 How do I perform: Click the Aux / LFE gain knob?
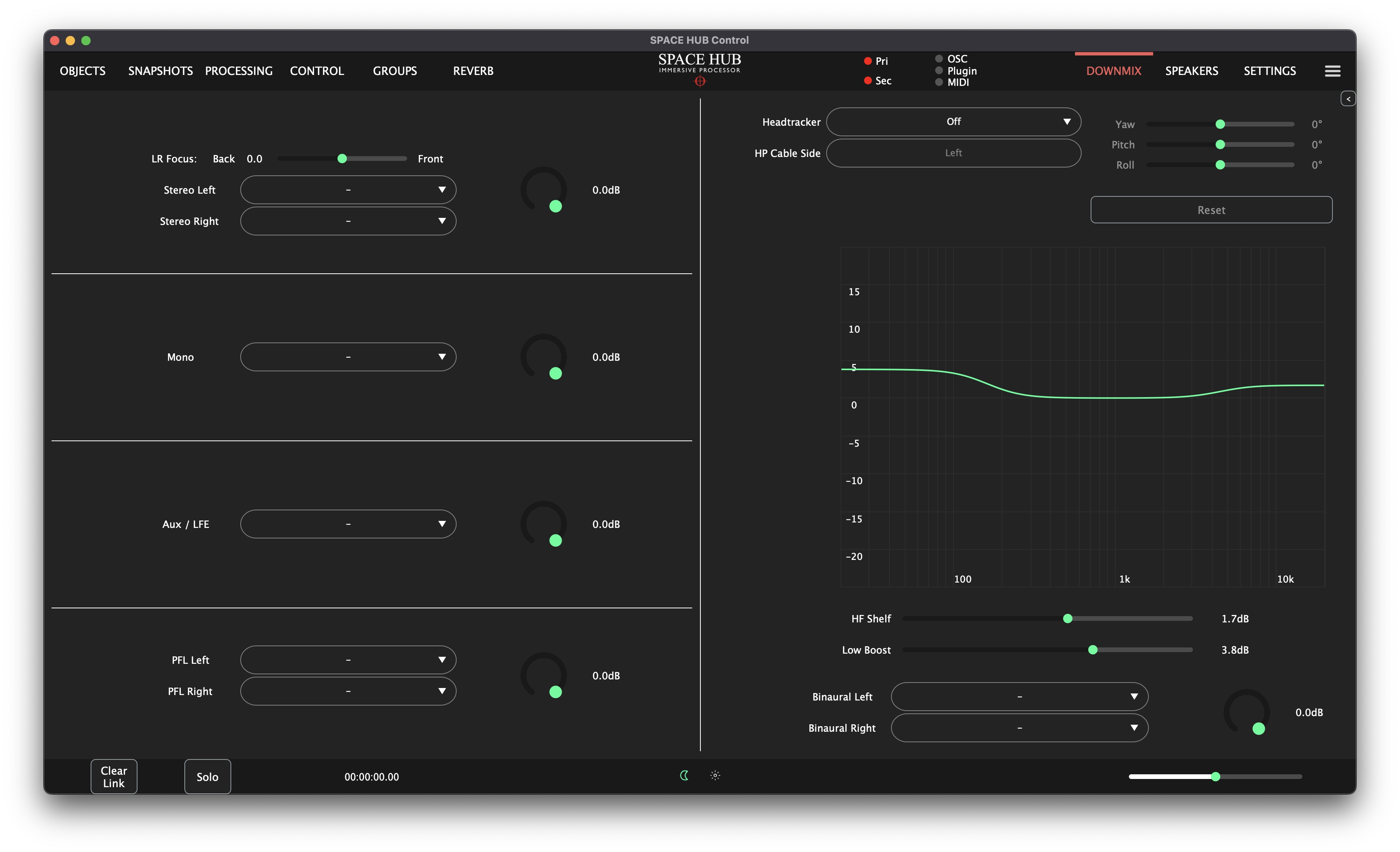544,524
